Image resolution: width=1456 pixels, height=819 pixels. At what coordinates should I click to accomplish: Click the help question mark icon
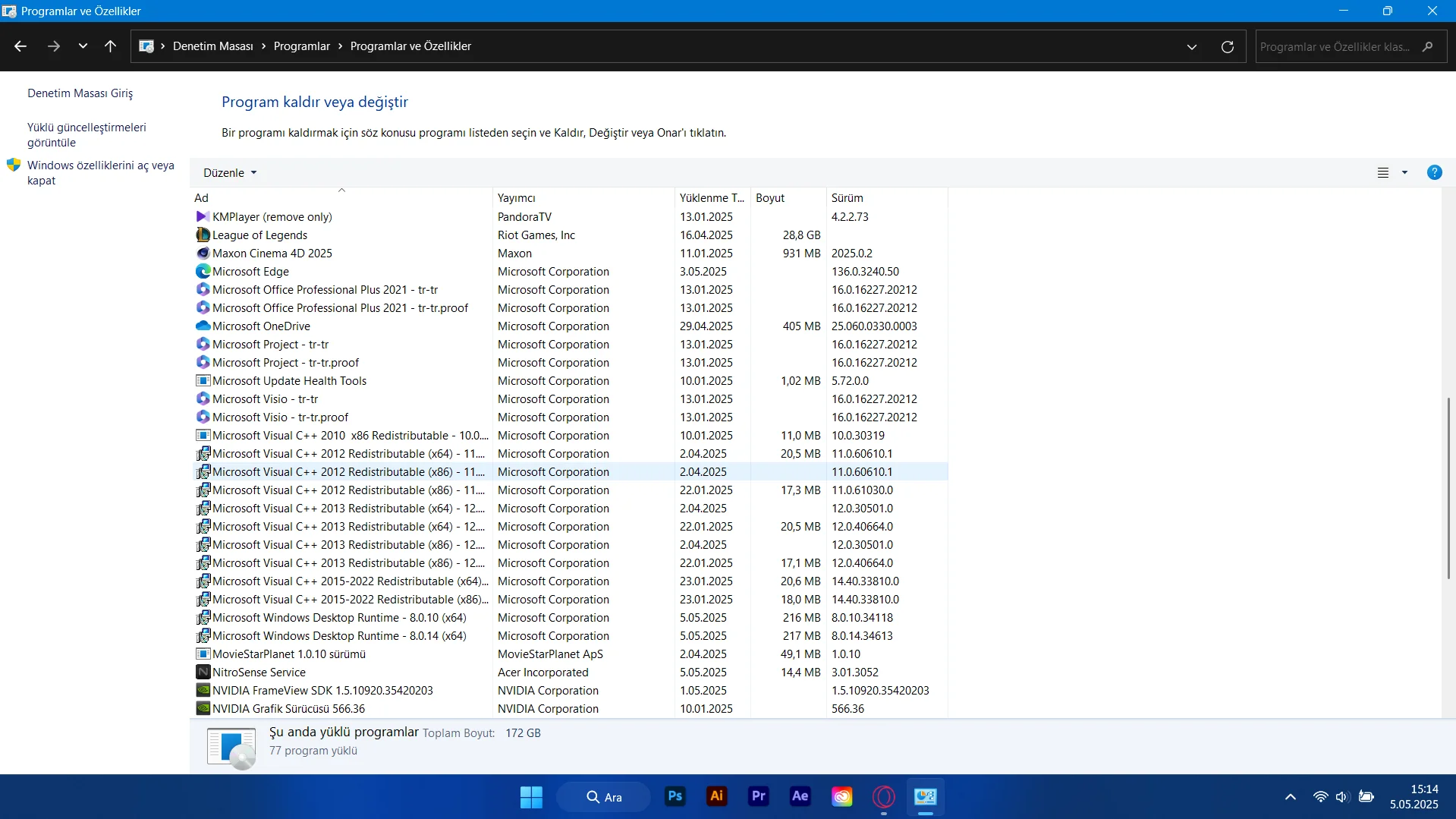click(x=1434, y=172)
